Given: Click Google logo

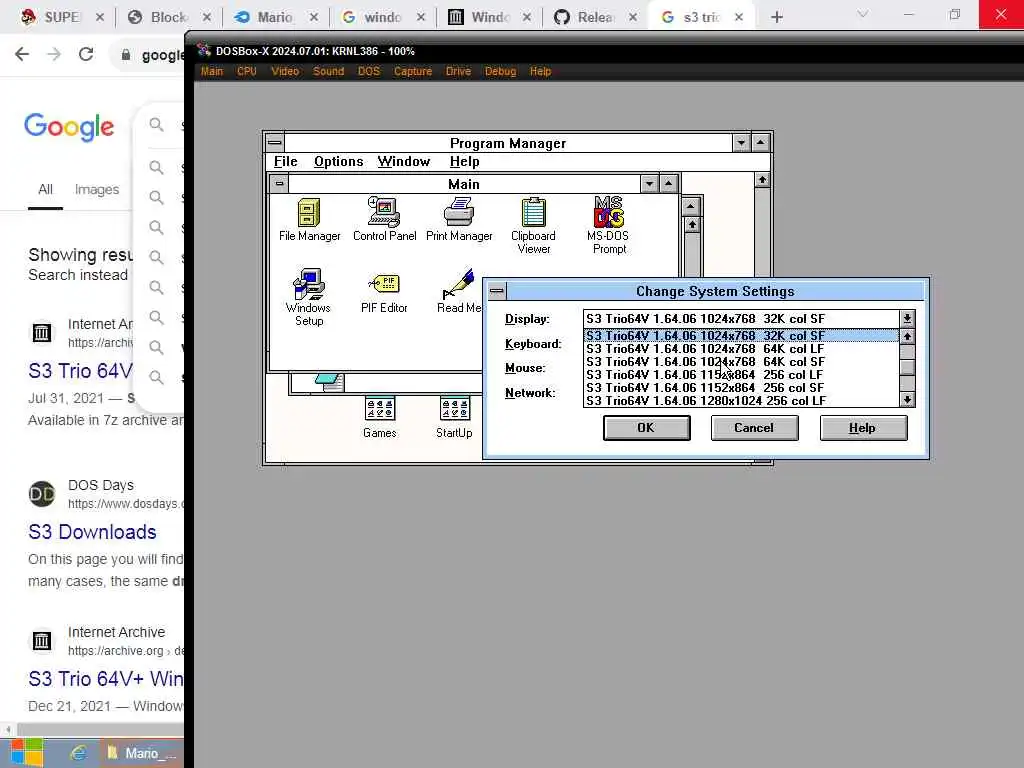Looking at the screenshot, I should 69,127.
